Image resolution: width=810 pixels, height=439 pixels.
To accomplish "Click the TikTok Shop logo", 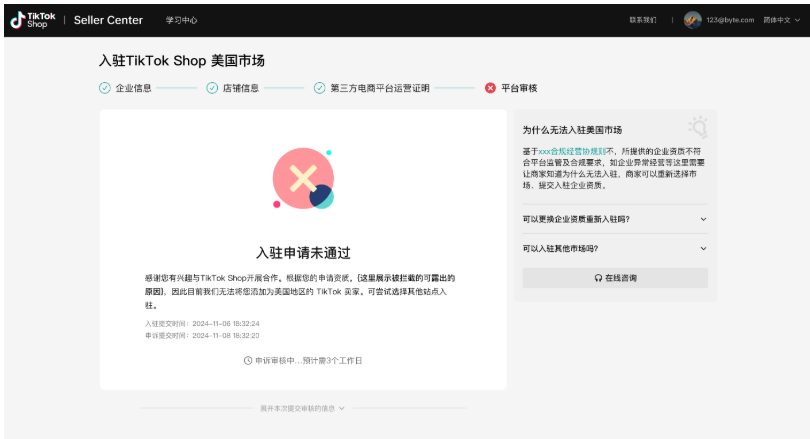I will 33,20.
